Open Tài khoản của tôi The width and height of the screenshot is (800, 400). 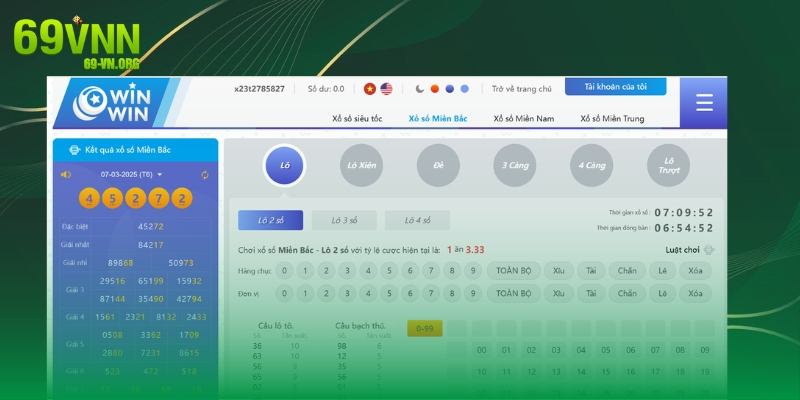tap(615, 87)
